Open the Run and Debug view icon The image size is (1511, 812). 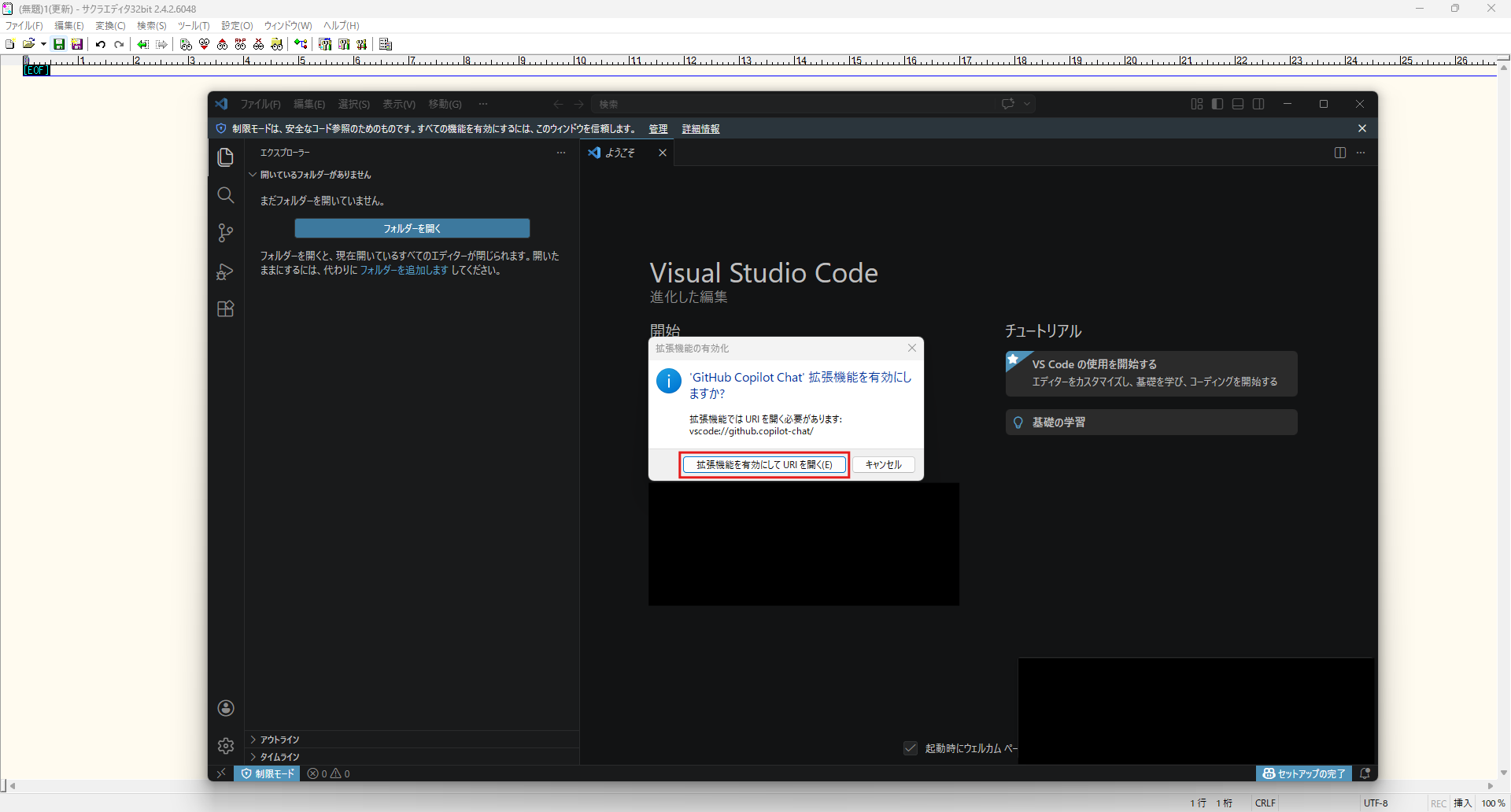[x=226, y=271]
